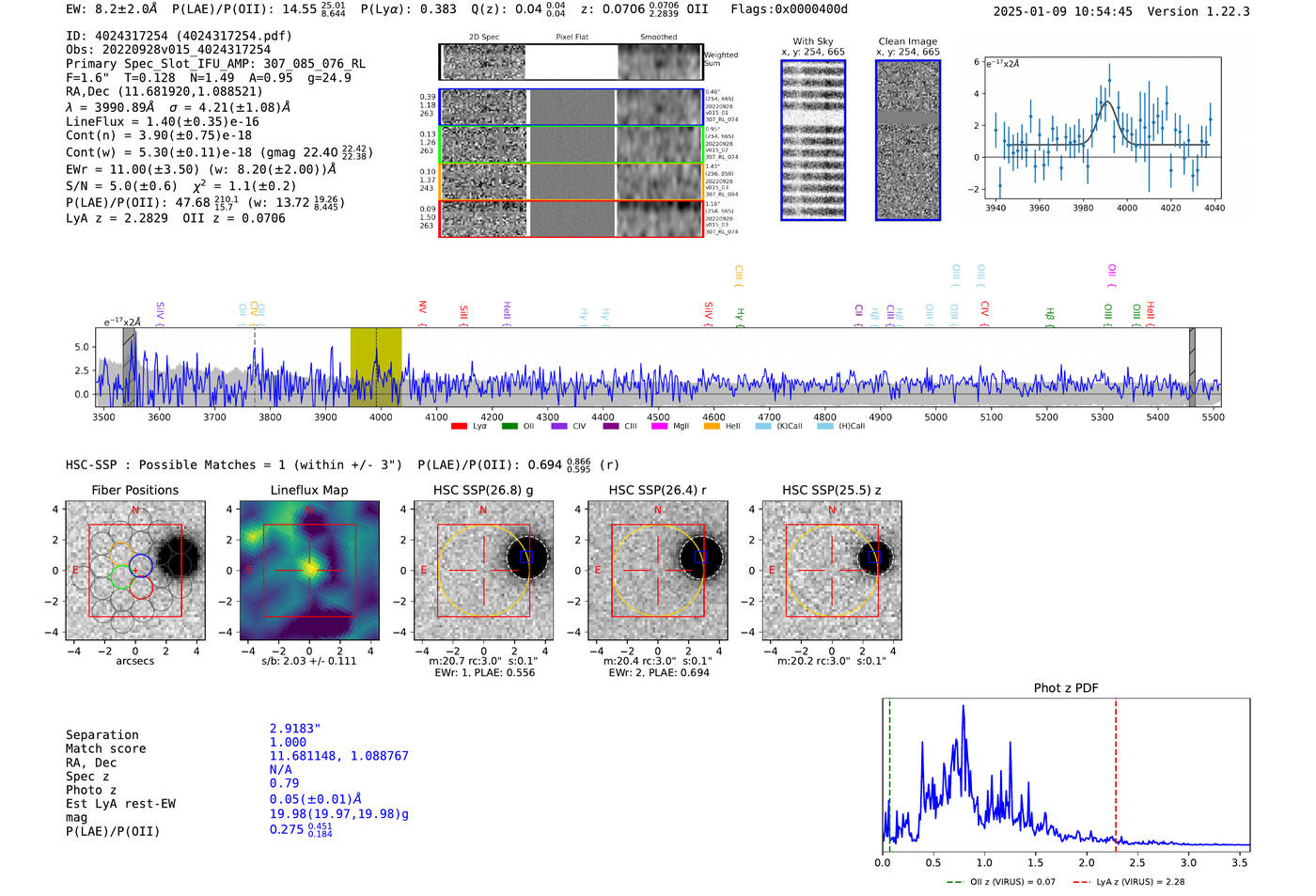The width and height of the screenshot is (1316, 896).
Task: Click Primary Spec_Slot_IFU_AMP 307_085_076_RL text
Action: click(215, 64)
